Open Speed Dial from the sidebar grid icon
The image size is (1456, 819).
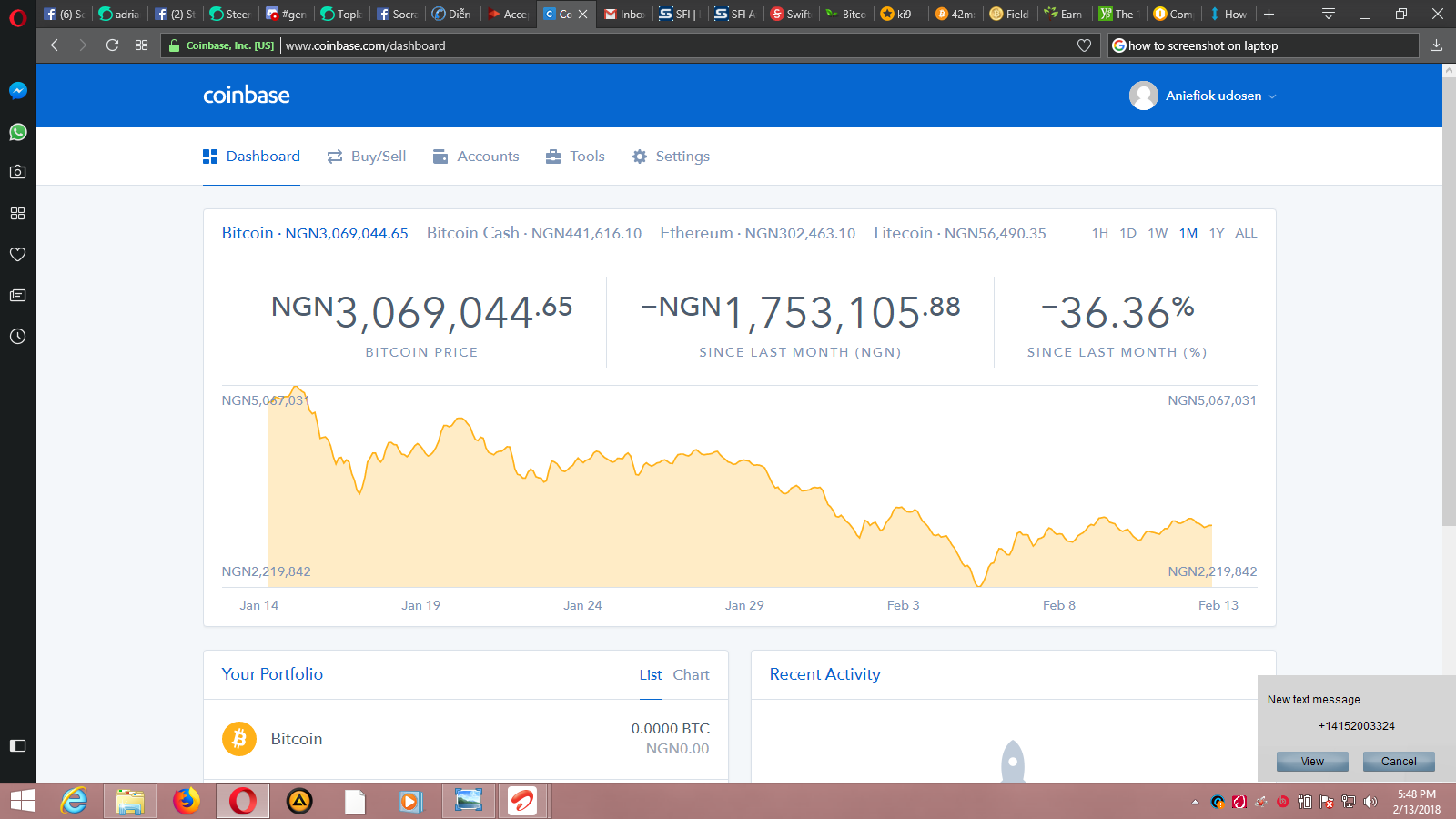tap(17, 213)
